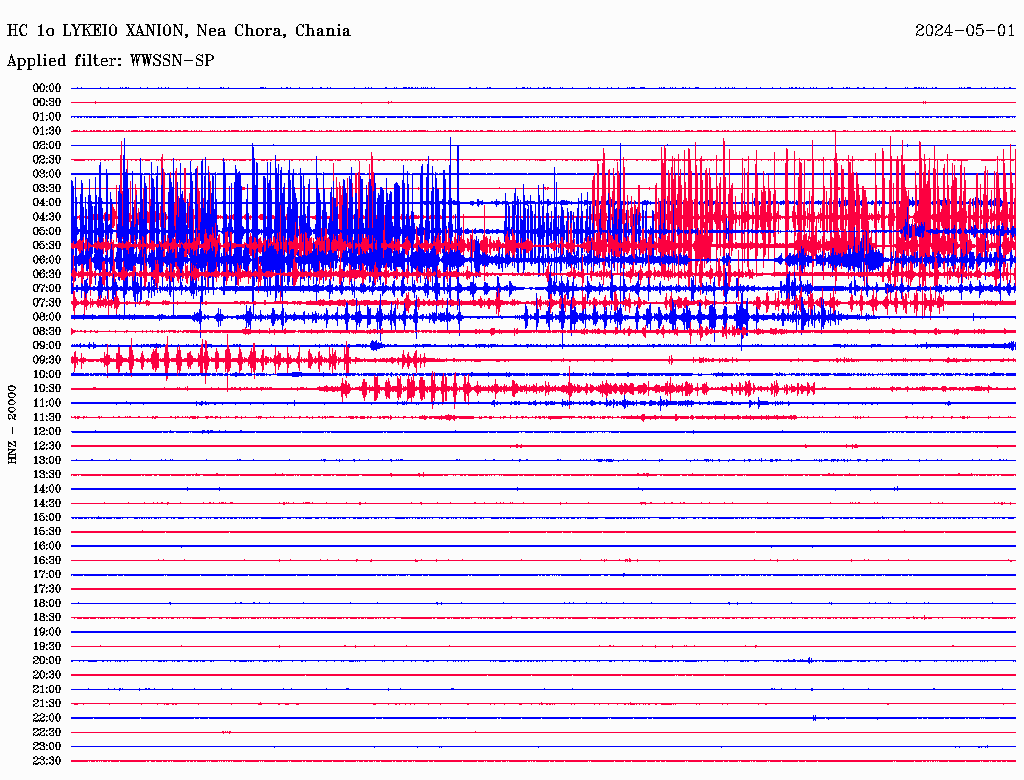The height and width of the screenshot is (780, 1024).
Task: Click the 'Applied filter: WWSSN-SP' text
Action: point(110,61)
